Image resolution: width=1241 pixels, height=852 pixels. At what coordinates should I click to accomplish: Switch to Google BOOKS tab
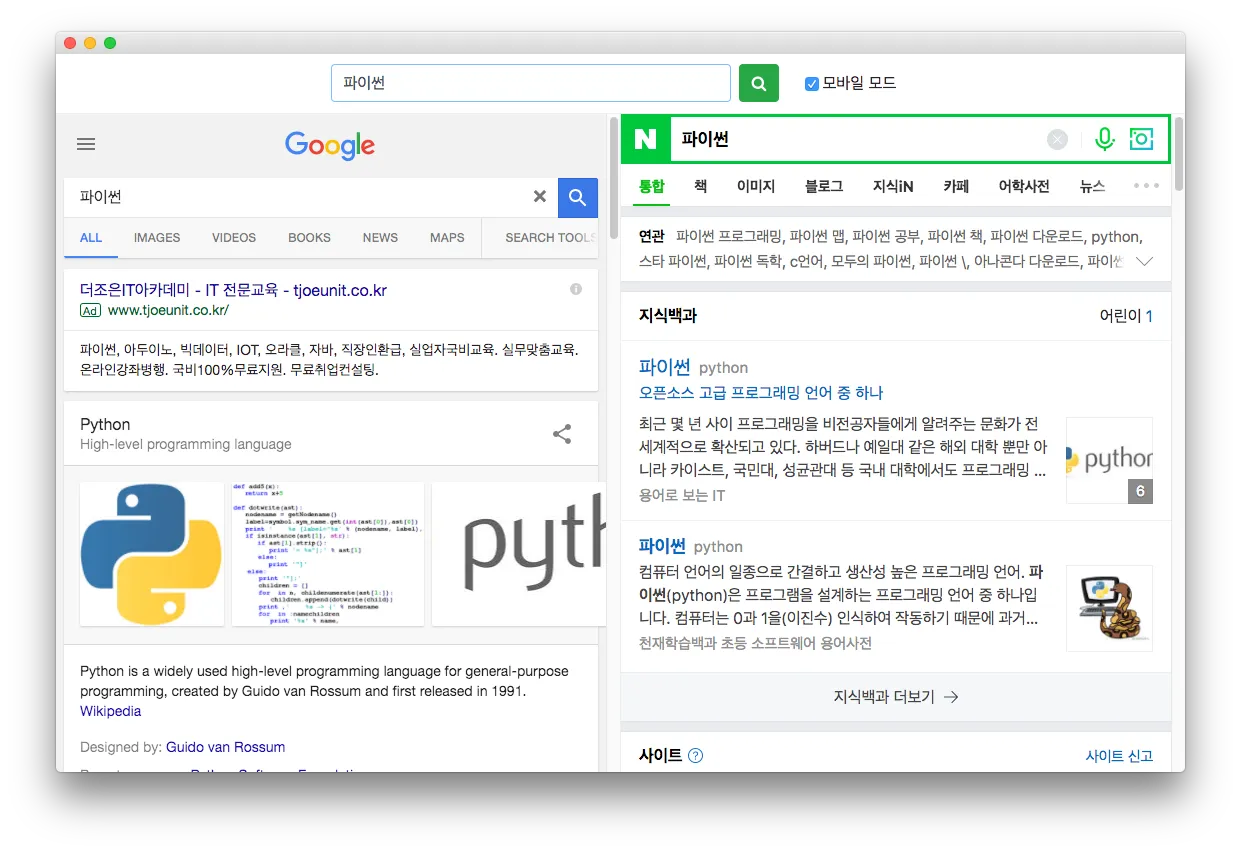pos(309,238)
